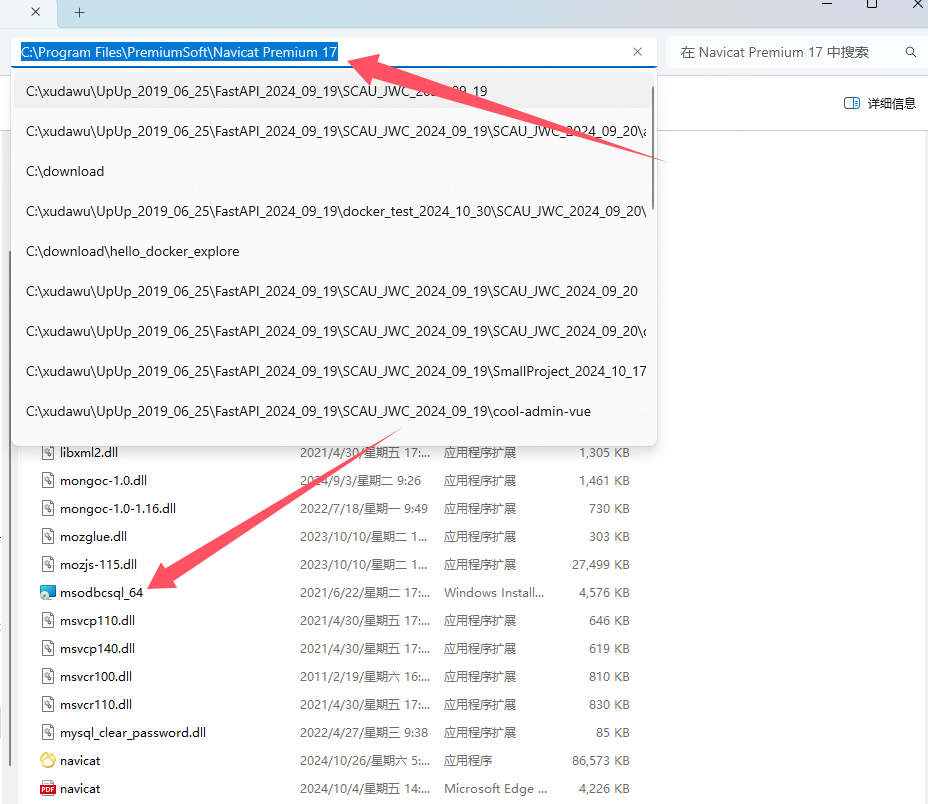Click the address suggestions list scrollbar
The height and width of the screenshot is (804, 928).
(x=653, y=148)
